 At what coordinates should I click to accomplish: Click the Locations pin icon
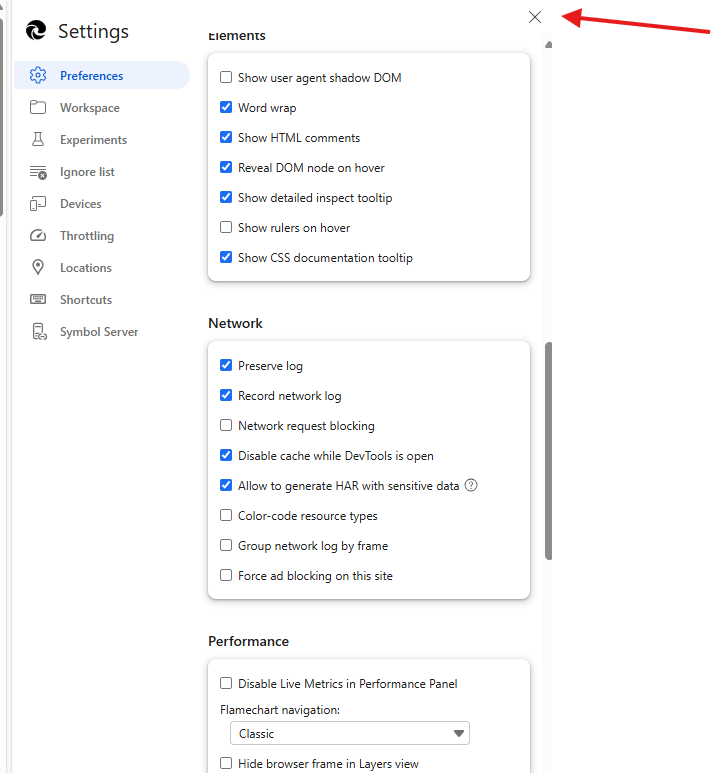tap(38, 268)
